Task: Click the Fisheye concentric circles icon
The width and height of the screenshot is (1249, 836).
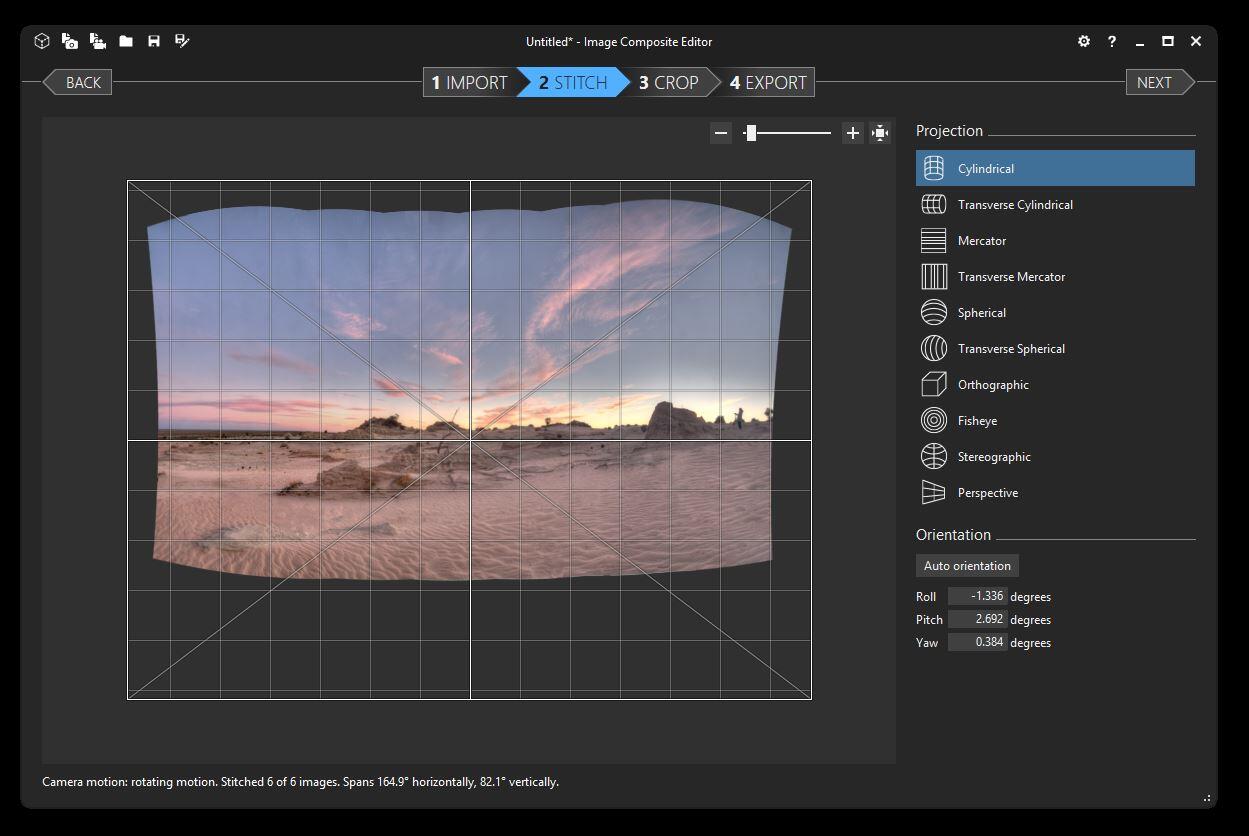Action: tap(933, 420)
